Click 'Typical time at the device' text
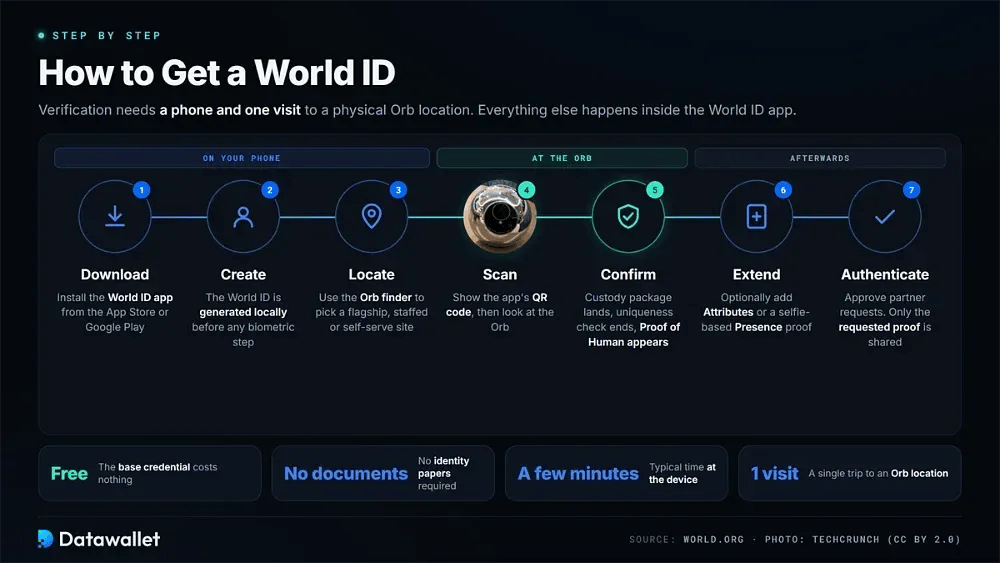 682,473
